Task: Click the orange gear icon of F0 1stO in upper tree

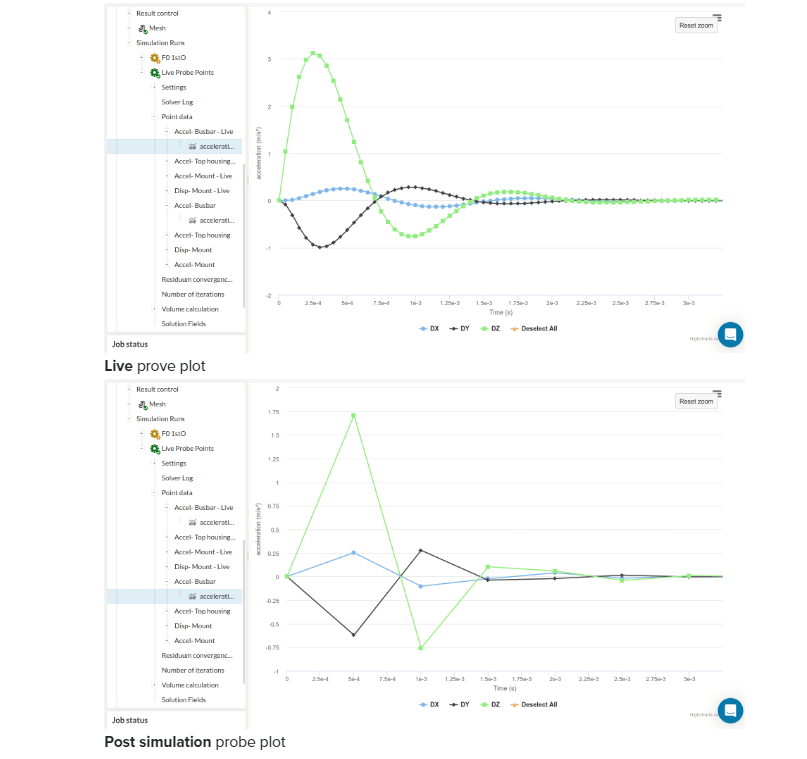Action: (x=155, y=58)
